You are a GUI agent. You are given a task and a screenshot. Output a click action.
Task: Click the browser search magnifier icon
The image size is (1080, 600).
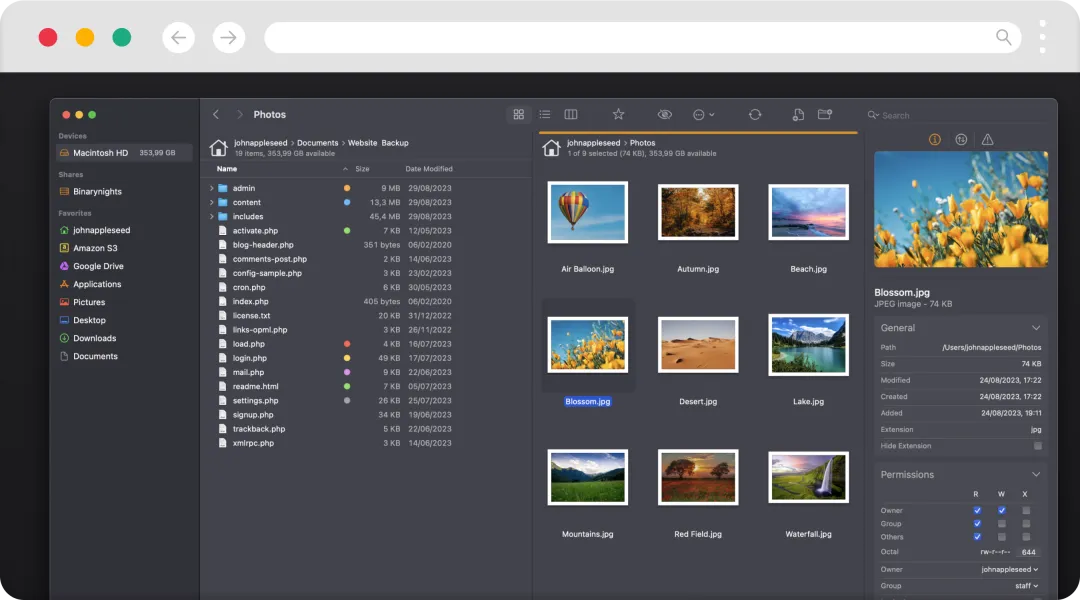pyautogui.click(x=1004, y=37)
